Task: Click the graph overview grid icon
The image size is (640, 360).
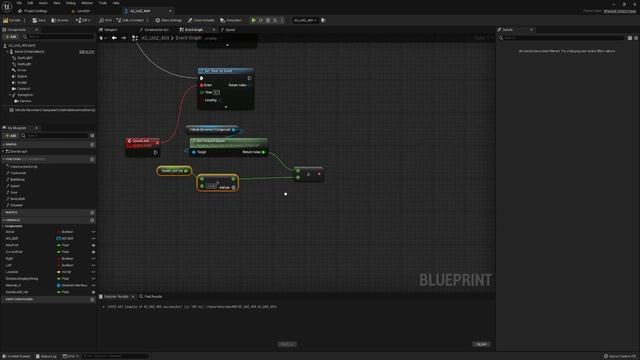Action: point(135,38)
